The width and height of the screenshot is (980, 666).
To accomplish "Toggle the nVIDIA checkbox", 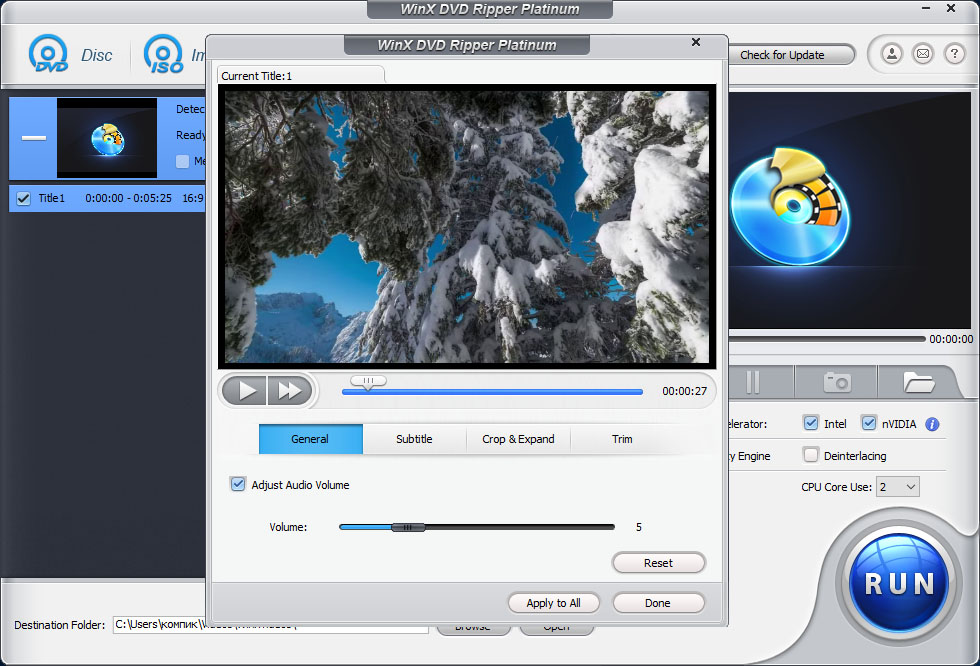I will 869,423.
